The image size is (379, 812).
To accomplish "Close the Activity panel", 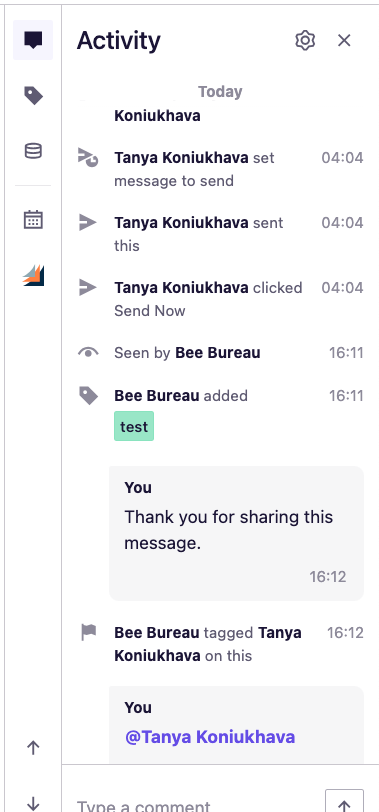I will click(344, 40).
